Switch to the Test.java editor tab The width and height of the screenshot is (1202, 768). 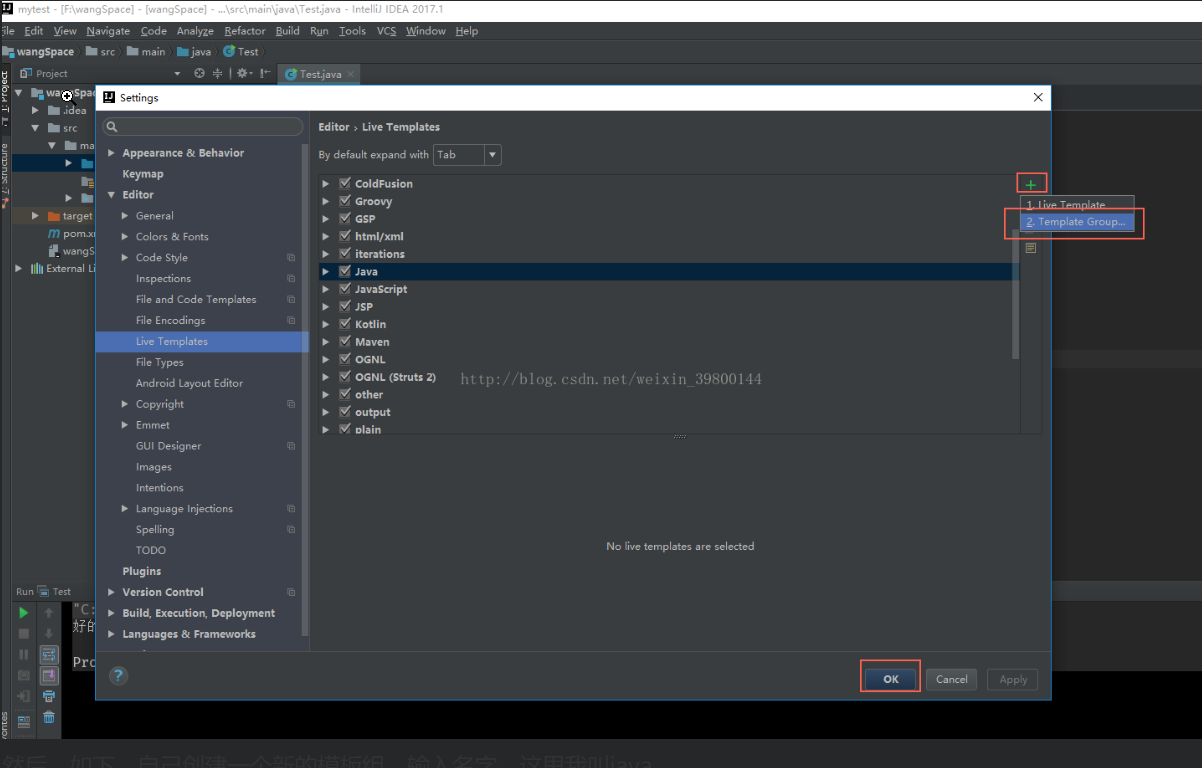[318, 73]
